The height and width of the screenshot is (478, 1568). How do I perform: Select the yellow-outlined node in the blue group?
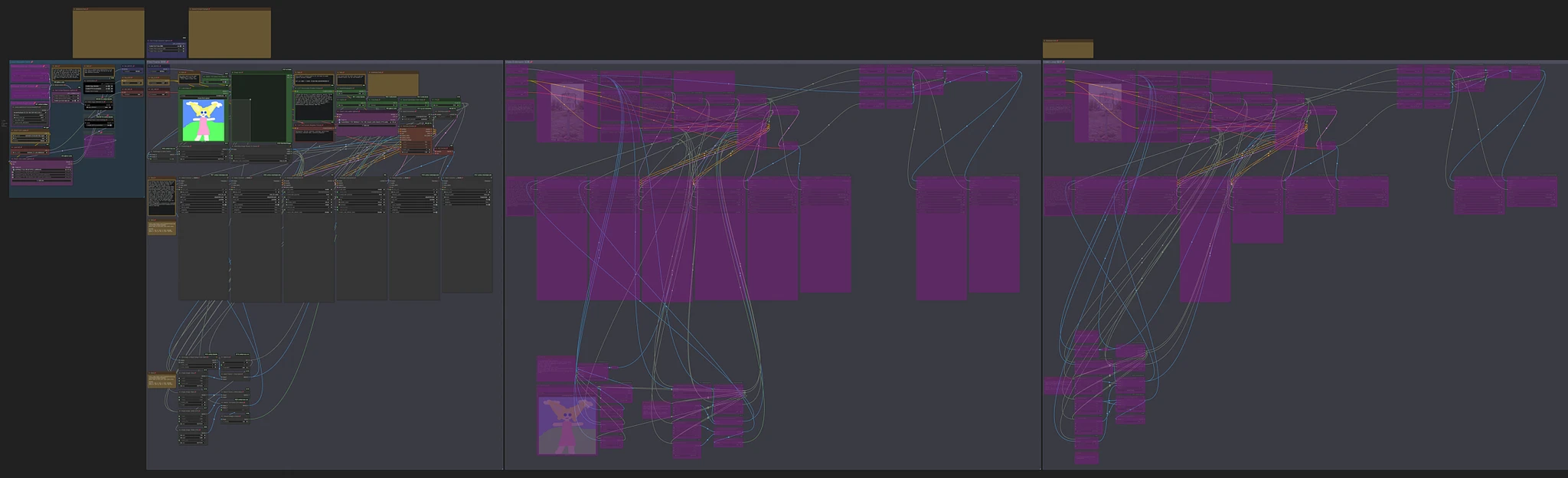30,138
